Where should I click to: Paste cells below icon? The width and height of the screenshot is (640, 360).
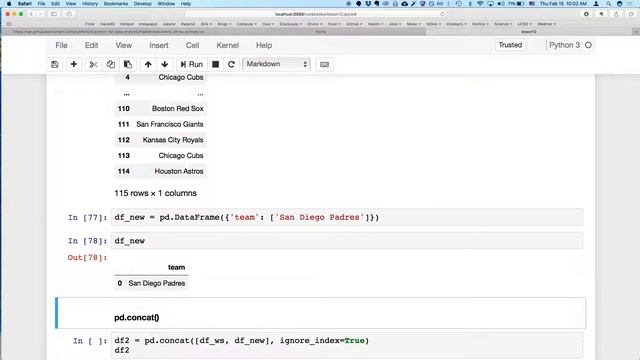click(128, 64)
